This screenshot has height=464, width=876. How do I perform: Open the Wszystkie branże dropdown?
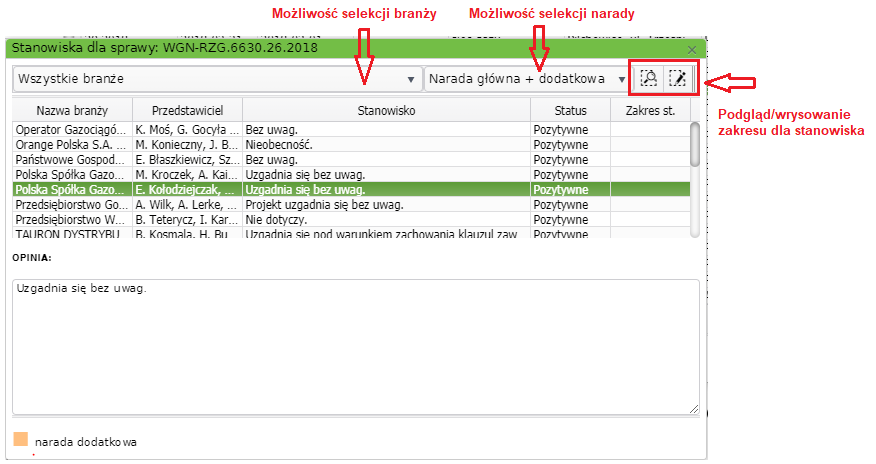point(217,79)
